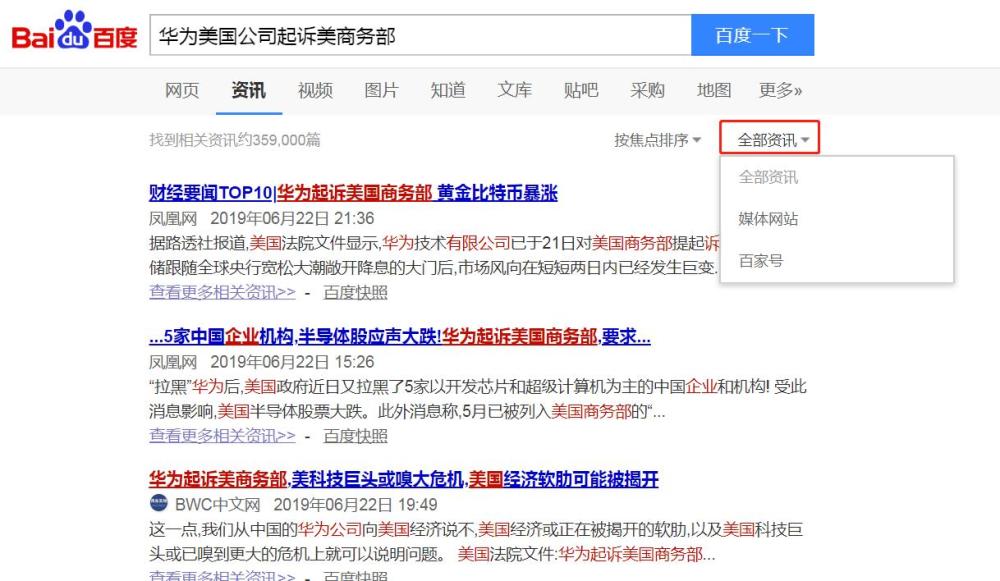The width and height of the screenshot is (1000, 581).
Task: Open the 图片 tab
Action: pyautogui.click(x=381, y=90)
